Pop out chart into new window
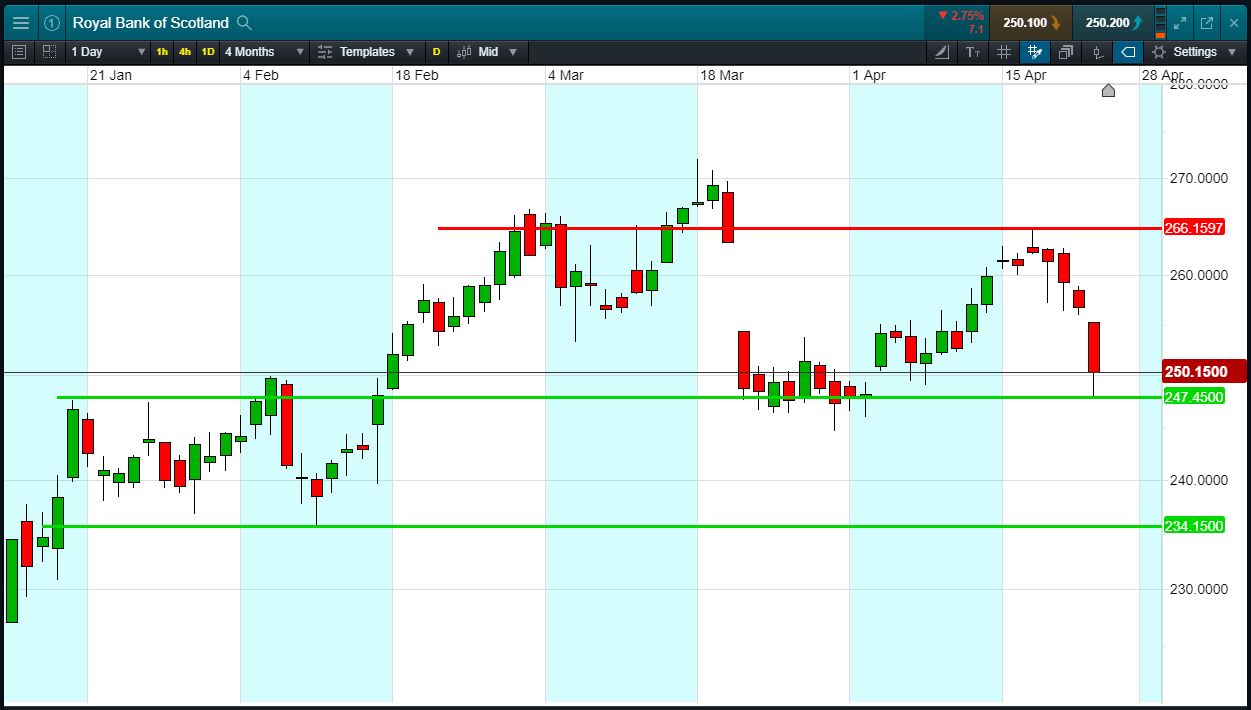 tap(1207, 22)
